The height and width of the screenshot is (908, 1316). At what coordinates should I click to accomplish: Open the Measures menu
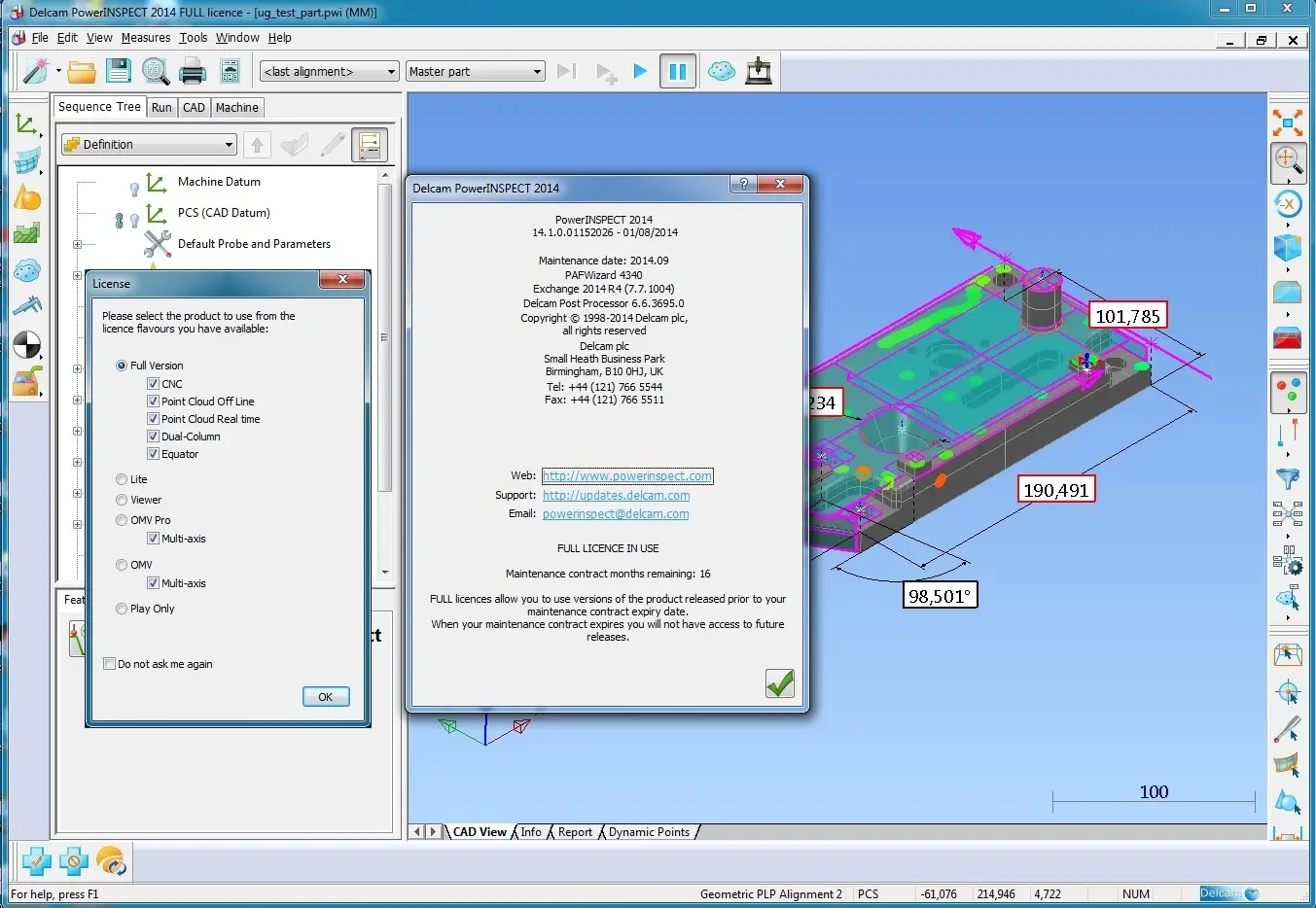click(x=146, y=38)
